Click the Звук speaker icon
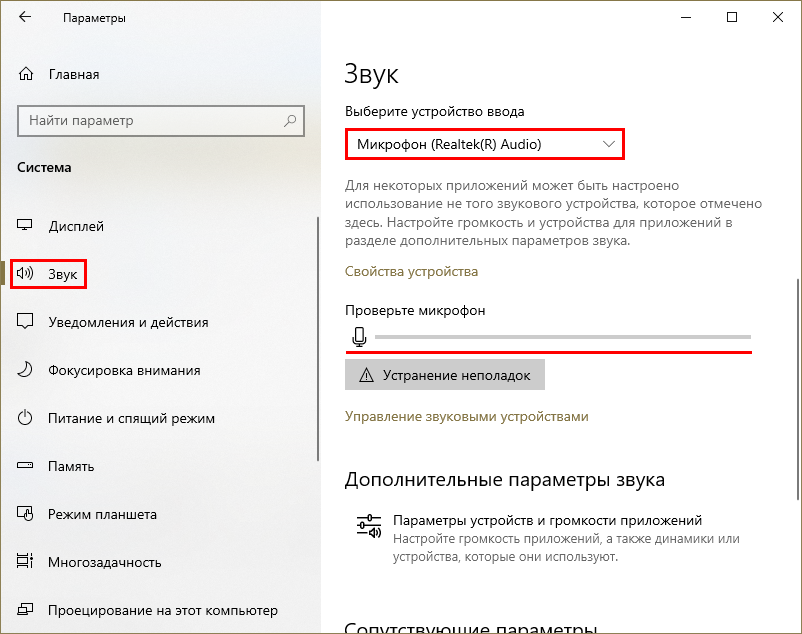The image size is (802, 634). (26, 273)
